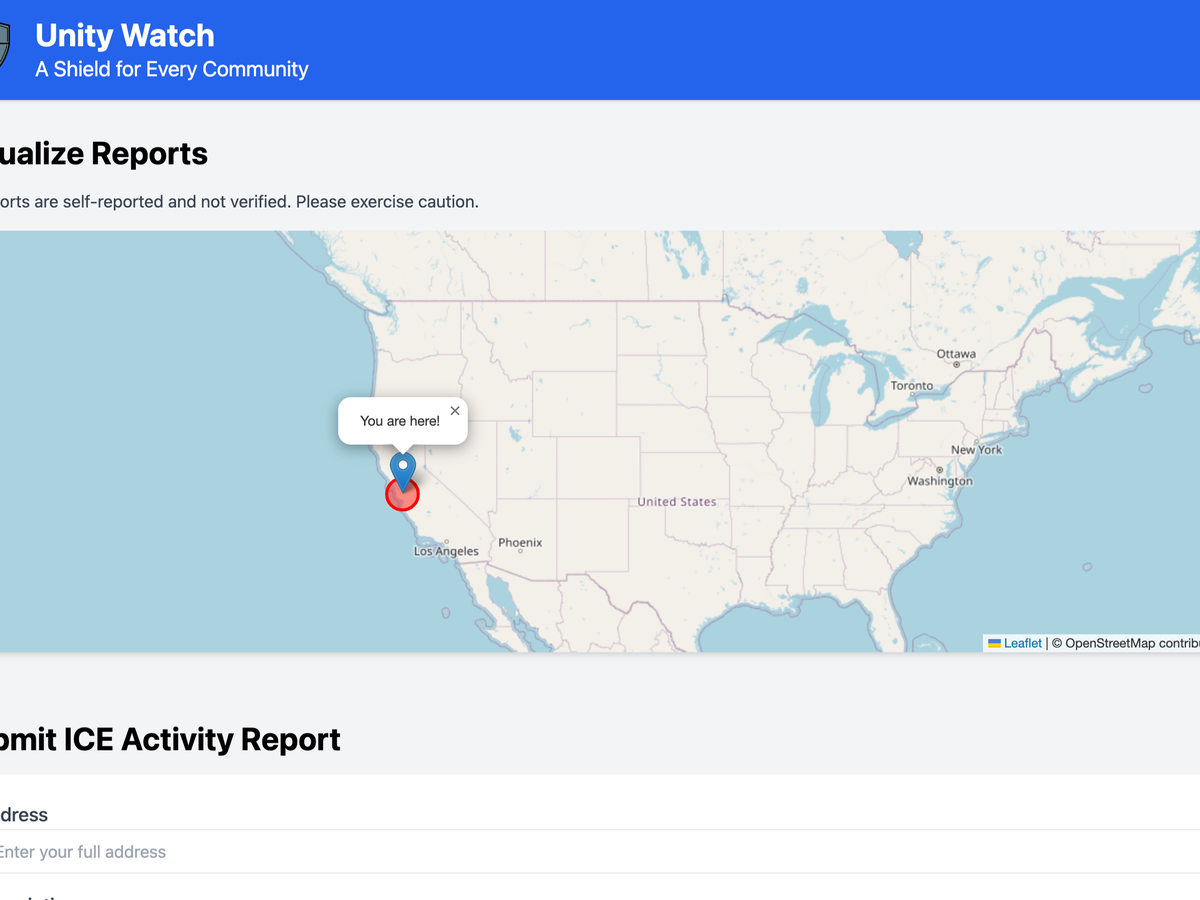Close the "You are here!" popup
Viewport: 1200px width, 900px height.
point(455,411)
